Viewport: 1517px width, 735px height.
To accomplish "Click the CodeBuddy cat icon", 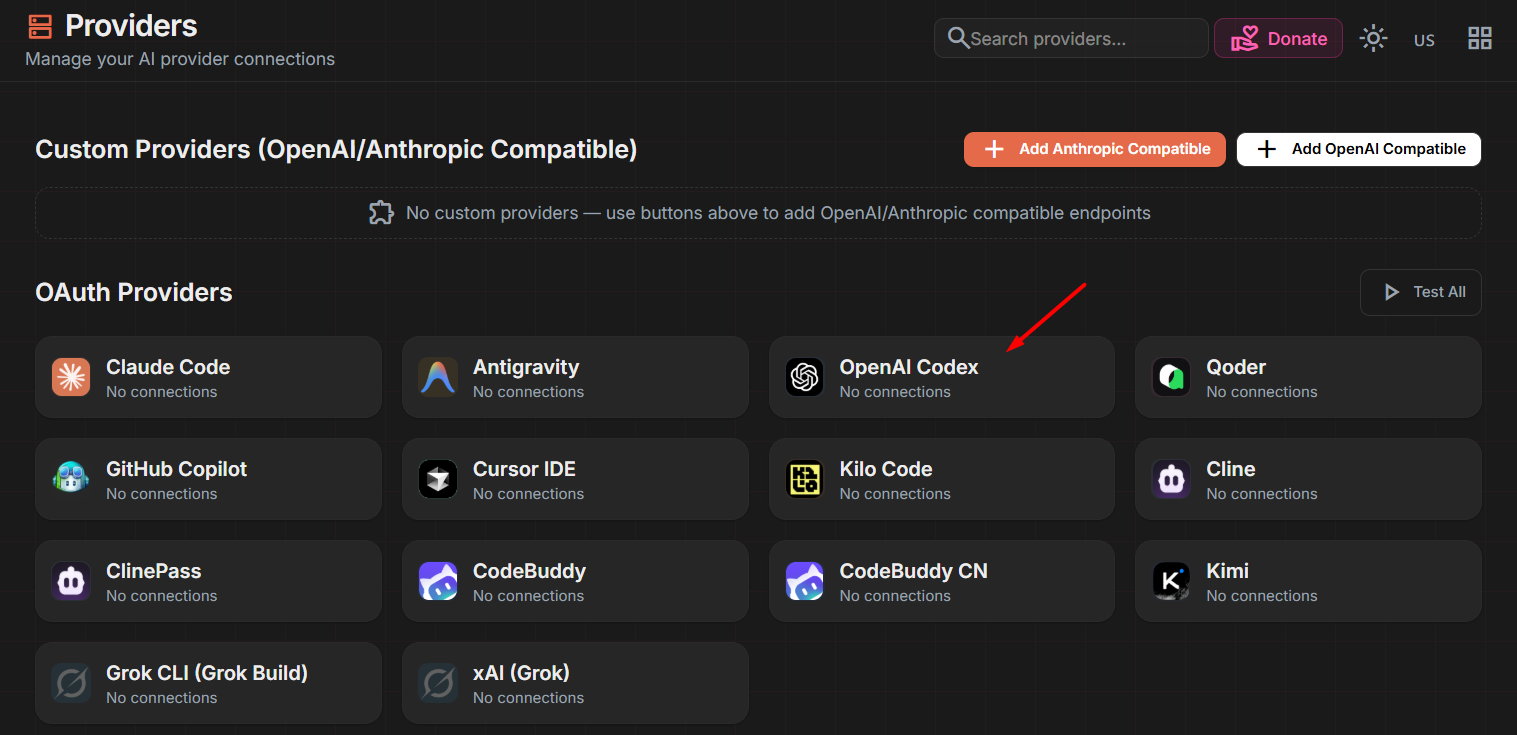I will point(438,581).
